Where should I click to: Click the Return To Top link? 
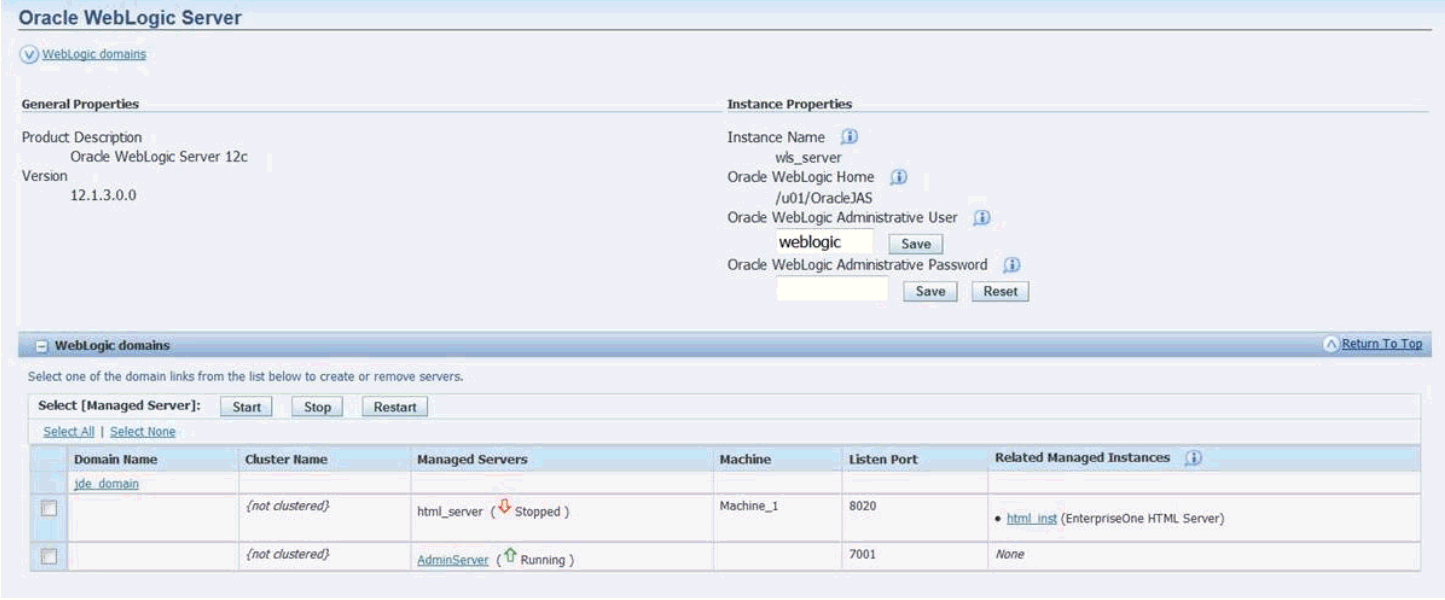pyautogui.click(x=1380, y=344)
